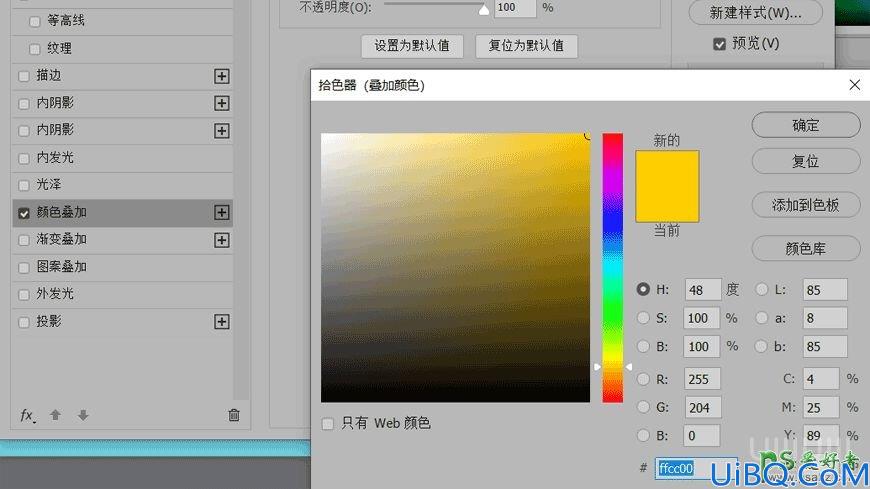The width and height of the screenshot is (870, 489).
Task: Select the 投影 style row label
Action: (x=49, y=321)
